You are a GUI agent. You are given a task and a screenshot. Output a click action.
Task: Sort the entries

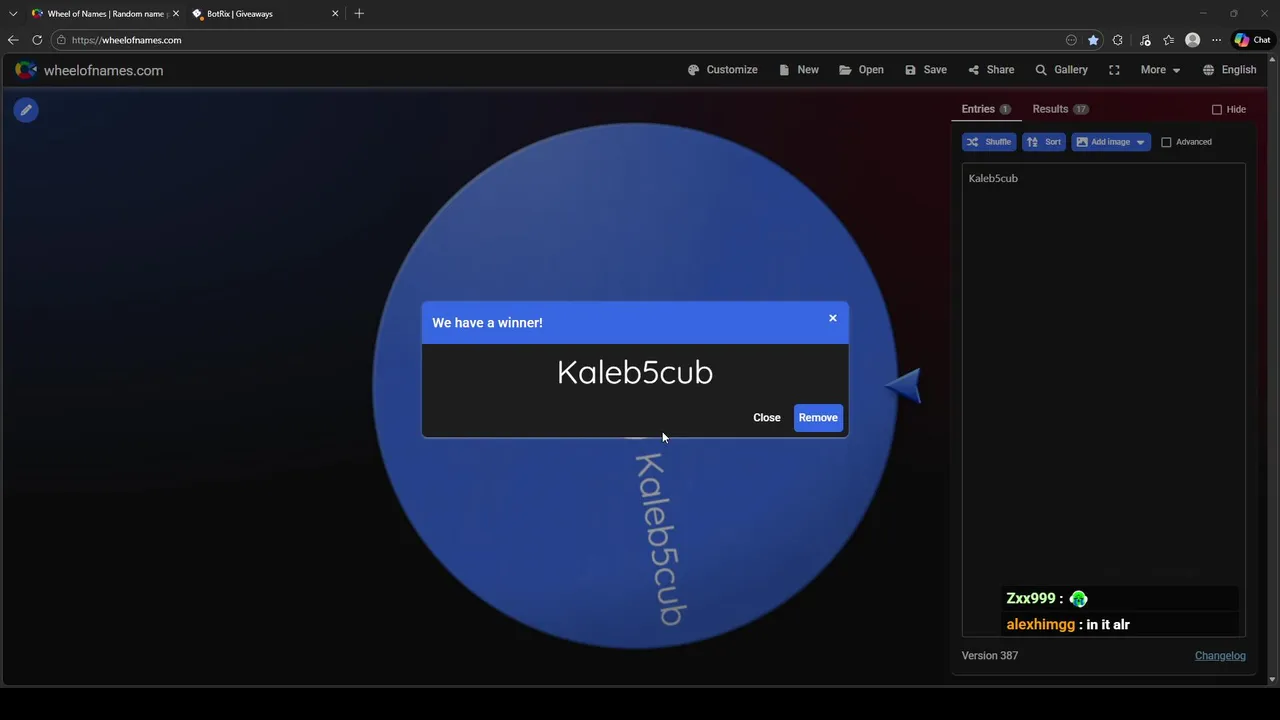[x=1044, y=142]
